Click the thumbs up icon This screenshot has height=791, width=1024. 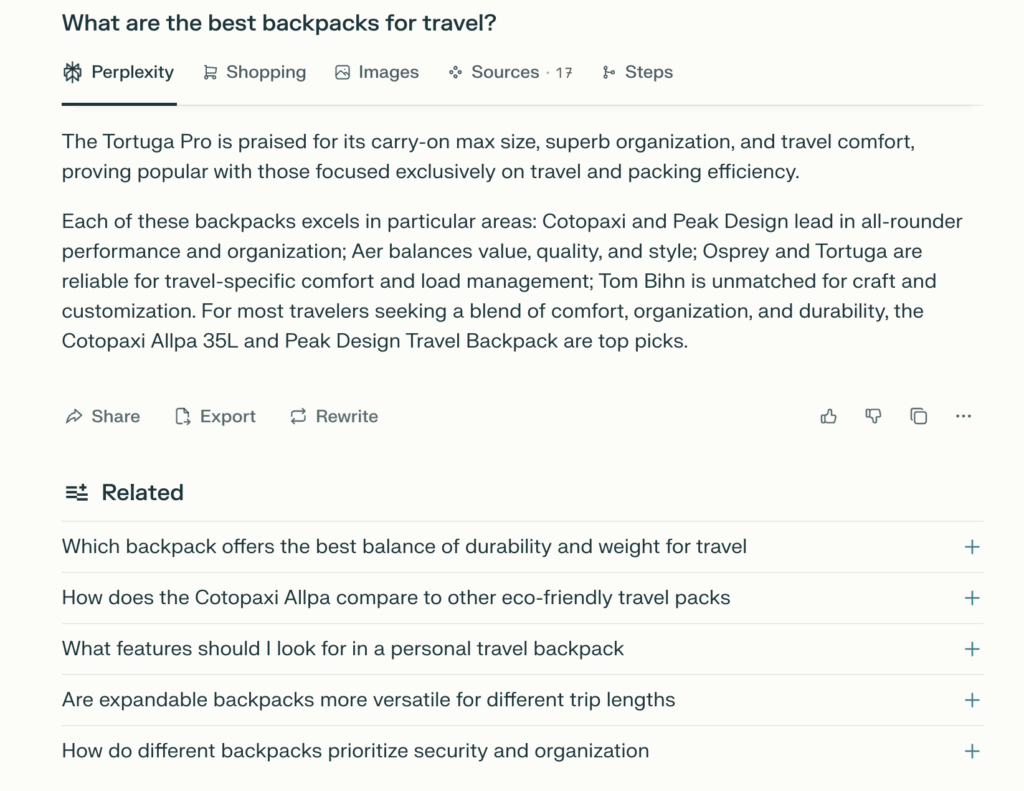click(x=828, y=416)
